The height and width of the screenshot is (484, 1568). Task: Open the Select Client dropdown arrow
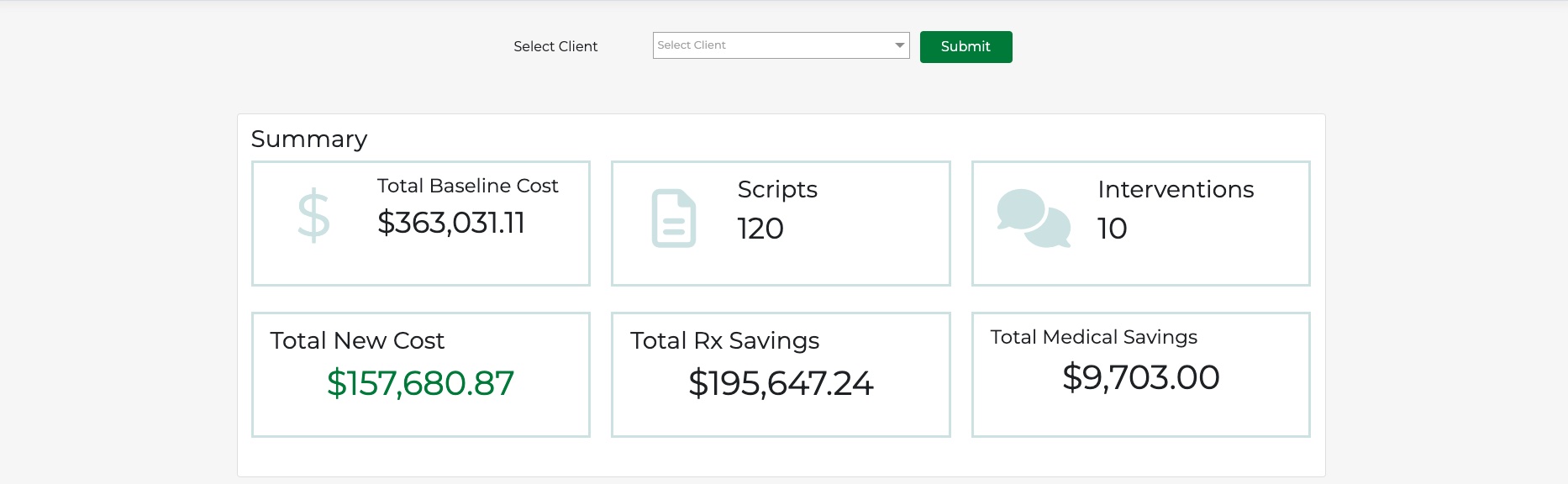pyautogui.click(x=900, y=45)
